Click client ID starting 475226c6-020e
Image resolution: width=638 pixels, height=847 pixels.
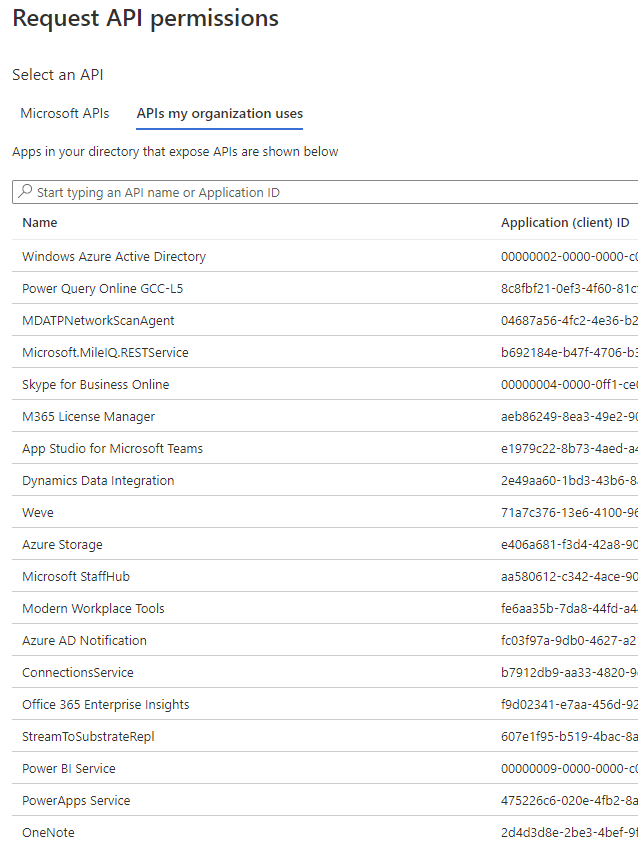[569, 801]
